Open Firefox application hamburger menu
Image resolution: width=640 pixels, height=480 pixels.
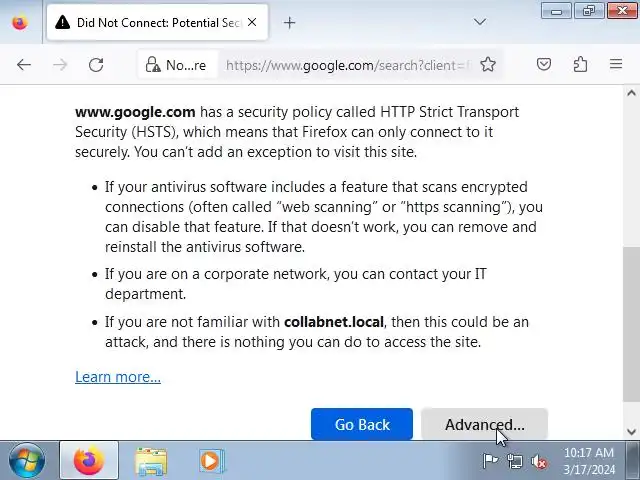coord(616,65)
